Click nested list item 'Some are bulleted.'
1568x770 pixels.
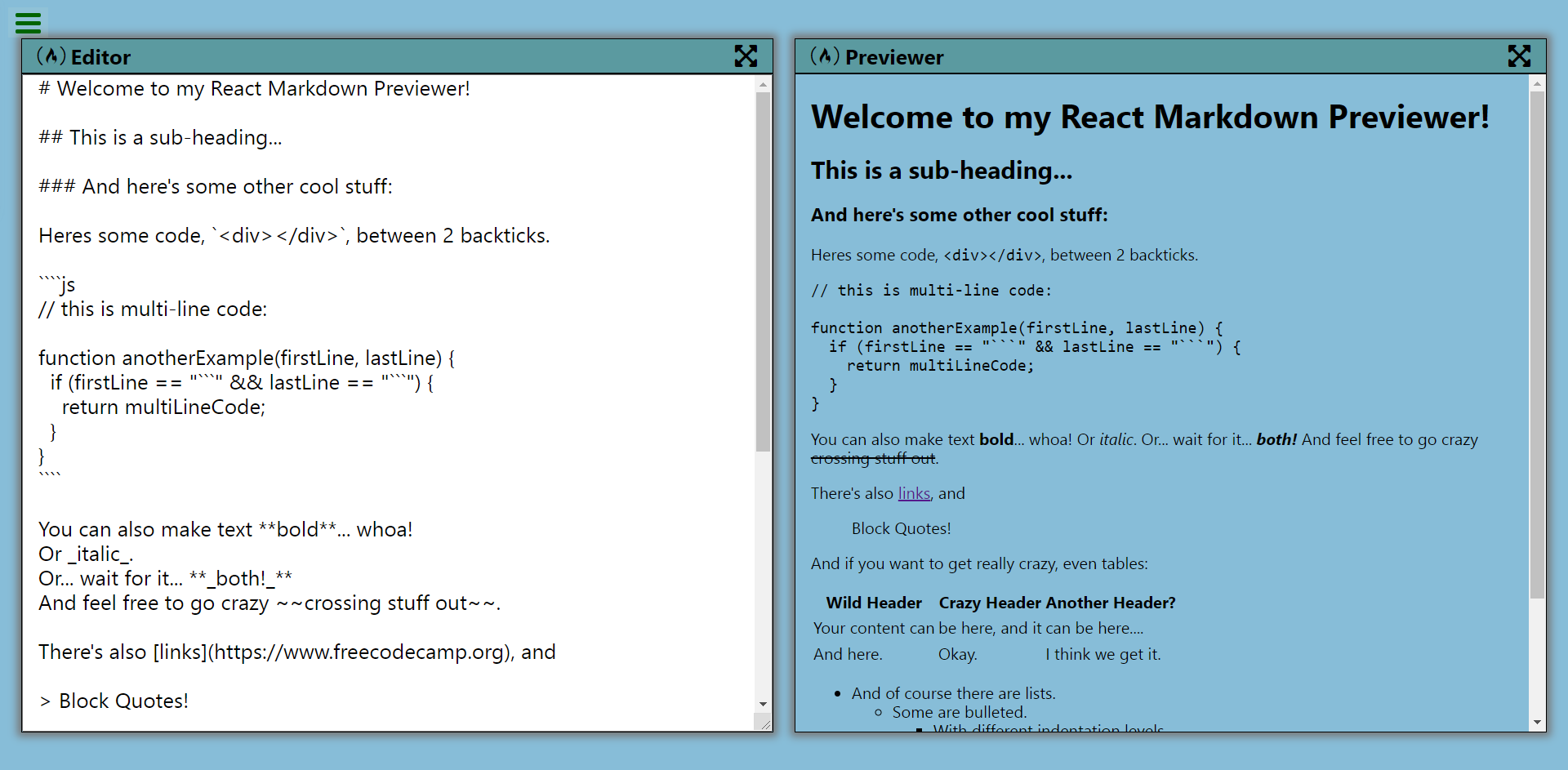tap(960, 712)
